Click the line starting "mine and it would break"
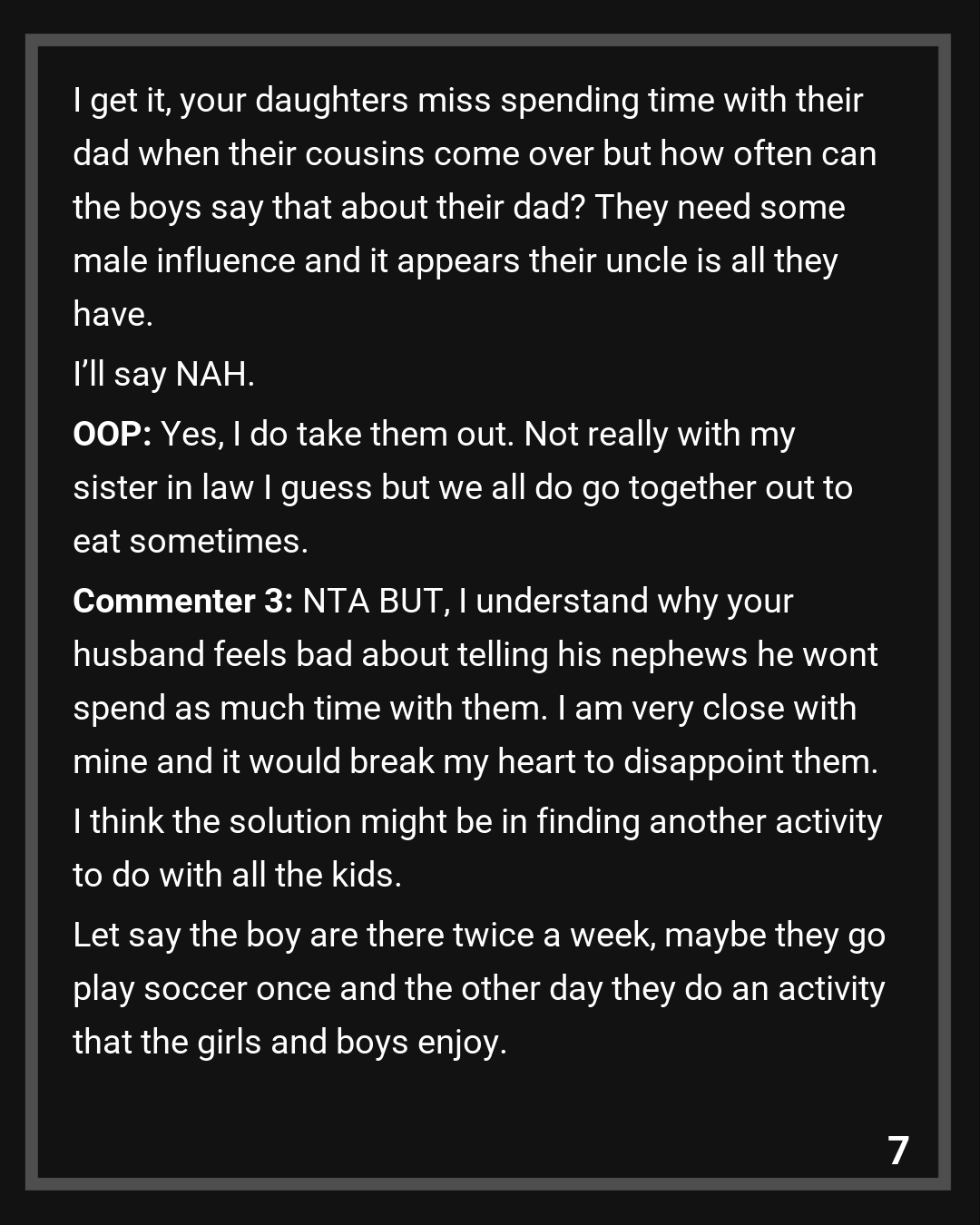Image resolution: width=980 pixels, height=1225 pixels. tap(475, 762)
